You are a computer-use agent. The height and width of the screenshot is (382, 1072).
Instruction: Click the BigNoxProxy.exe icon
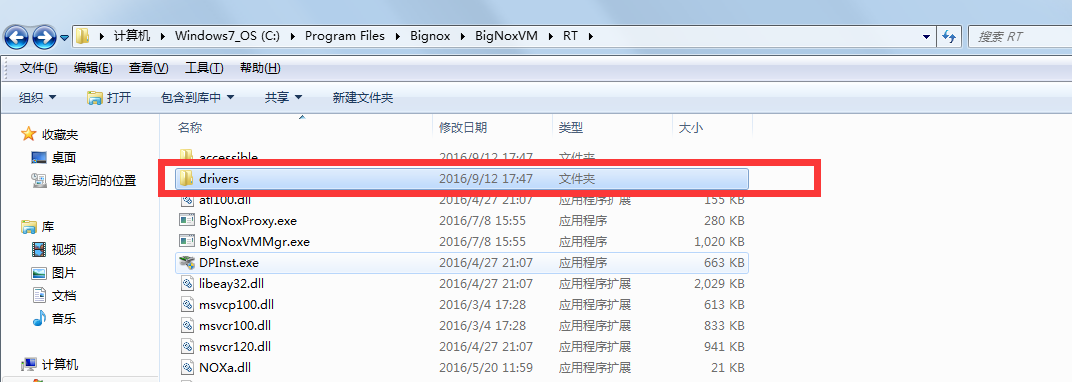pos(187,221)
